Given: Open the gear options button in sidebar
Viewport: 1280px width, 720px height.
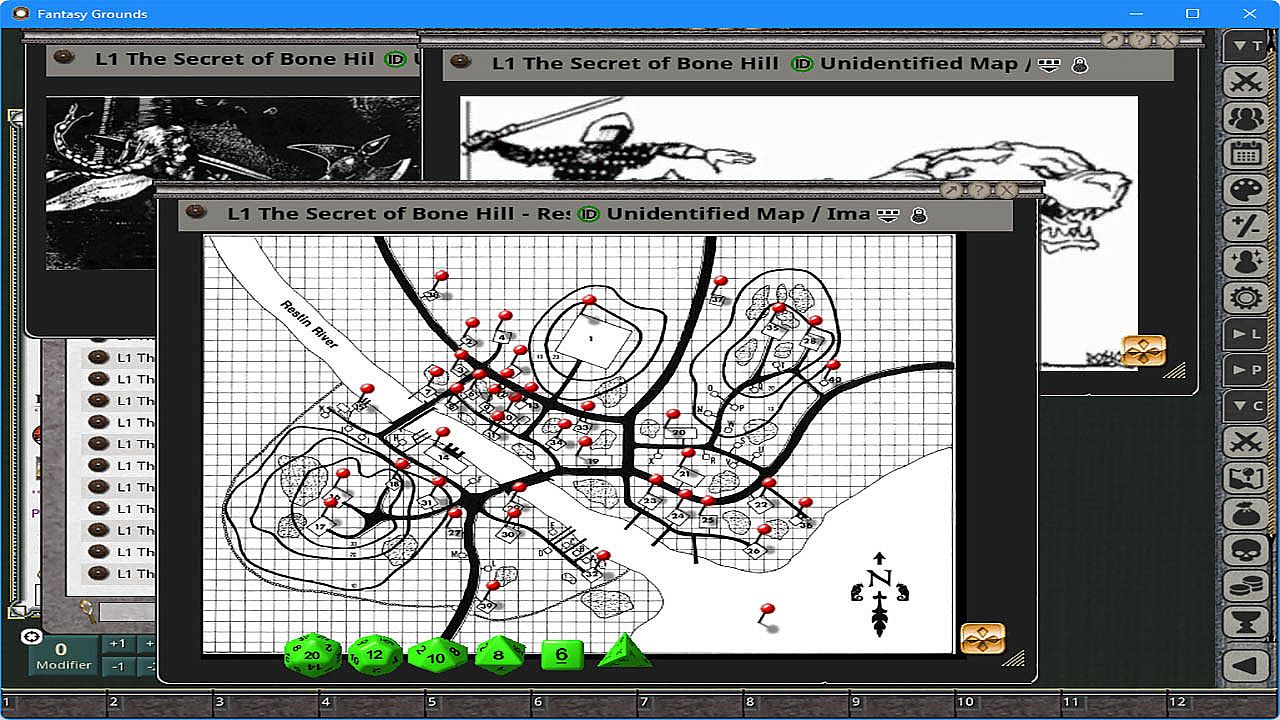Looking at the screenshot, I should (1246, 298).
